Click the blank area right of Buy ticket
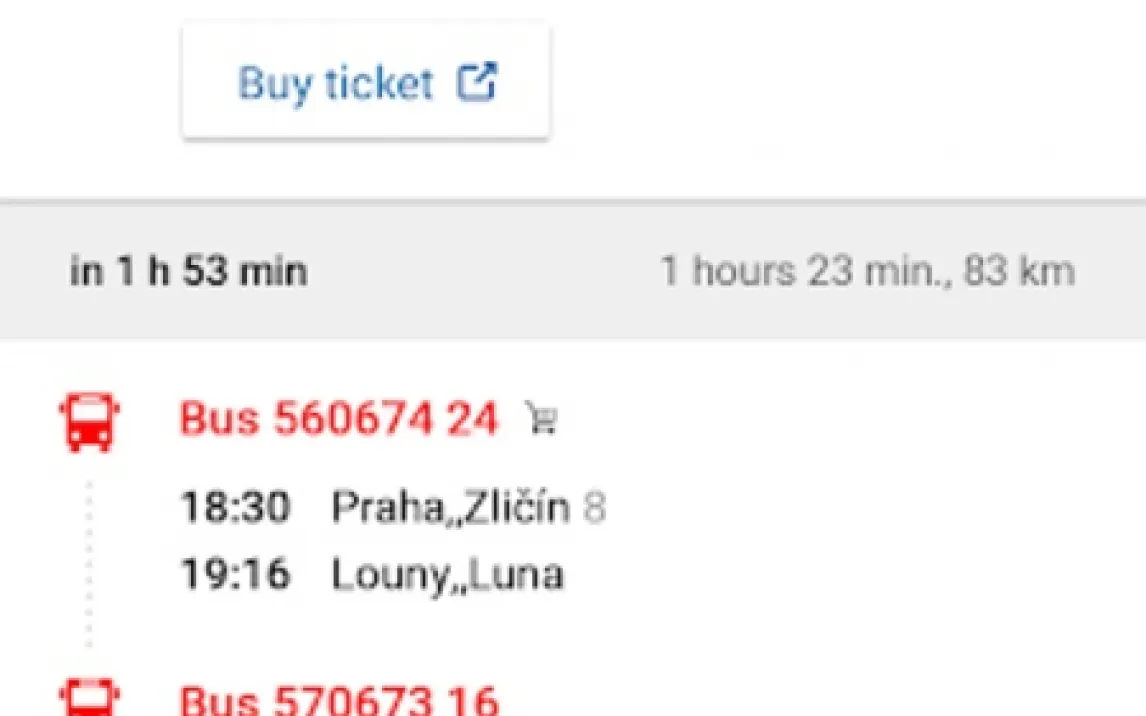 pyautogui.click(x=840, y=82)
